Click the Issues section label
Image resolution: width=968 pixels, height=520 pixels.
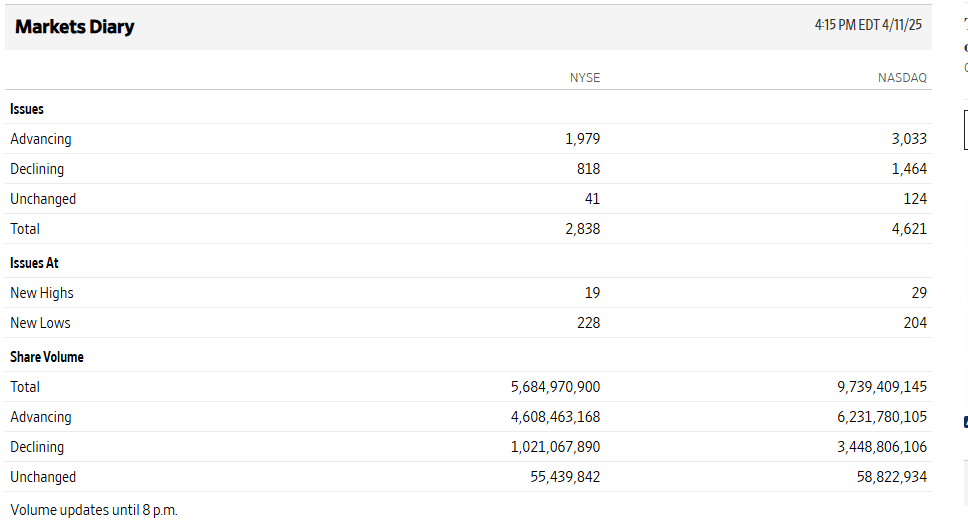pos(27,109)
